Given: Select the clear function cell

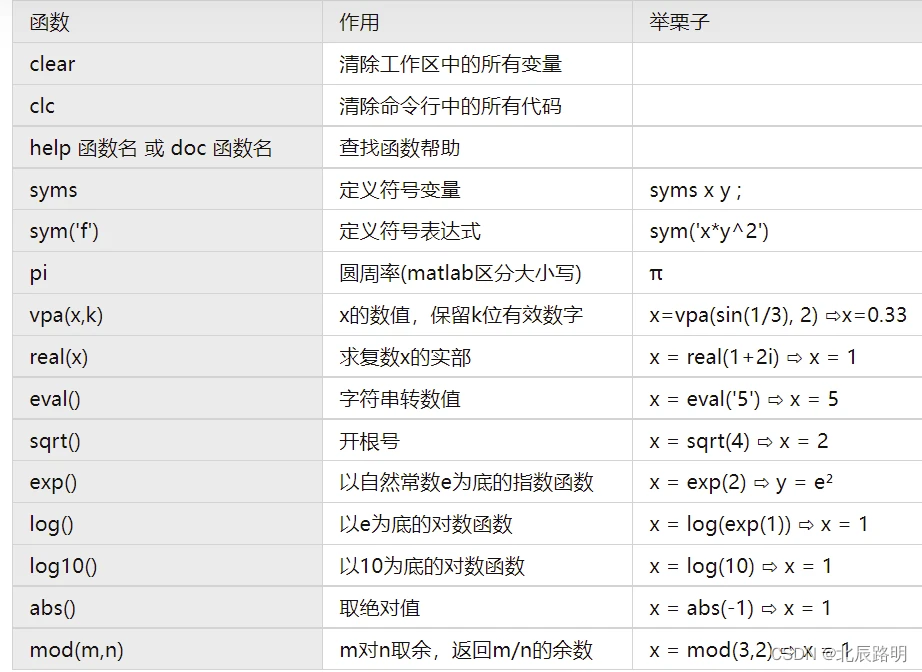Looking at the screenshot, I should (53, 64).
